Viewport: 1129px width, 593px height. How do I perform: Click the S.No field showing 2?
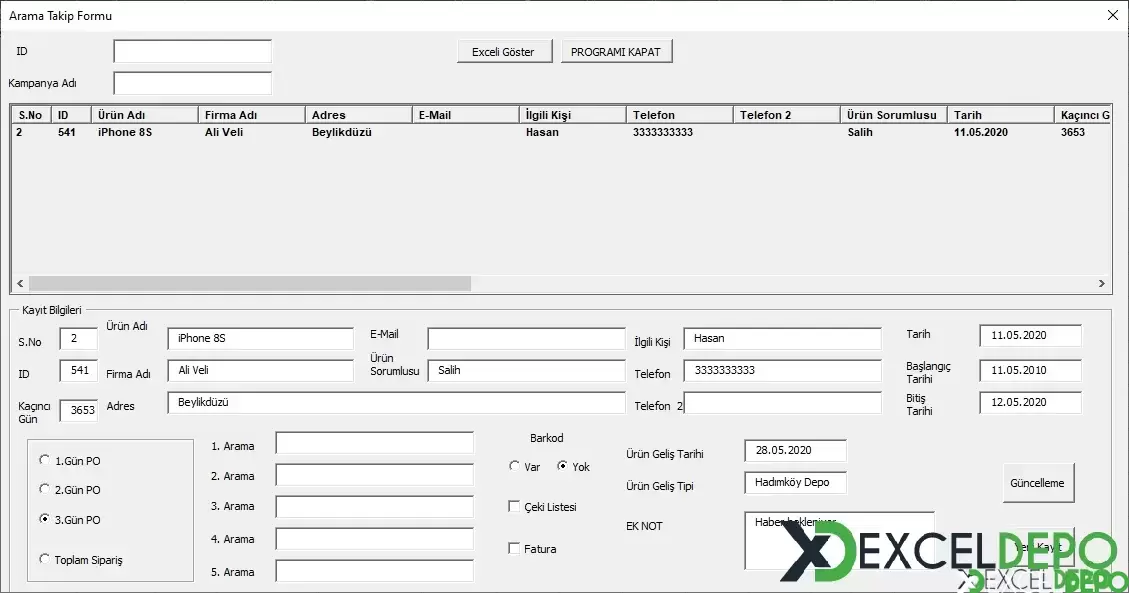pyautogui.click(x=78, y=338)
